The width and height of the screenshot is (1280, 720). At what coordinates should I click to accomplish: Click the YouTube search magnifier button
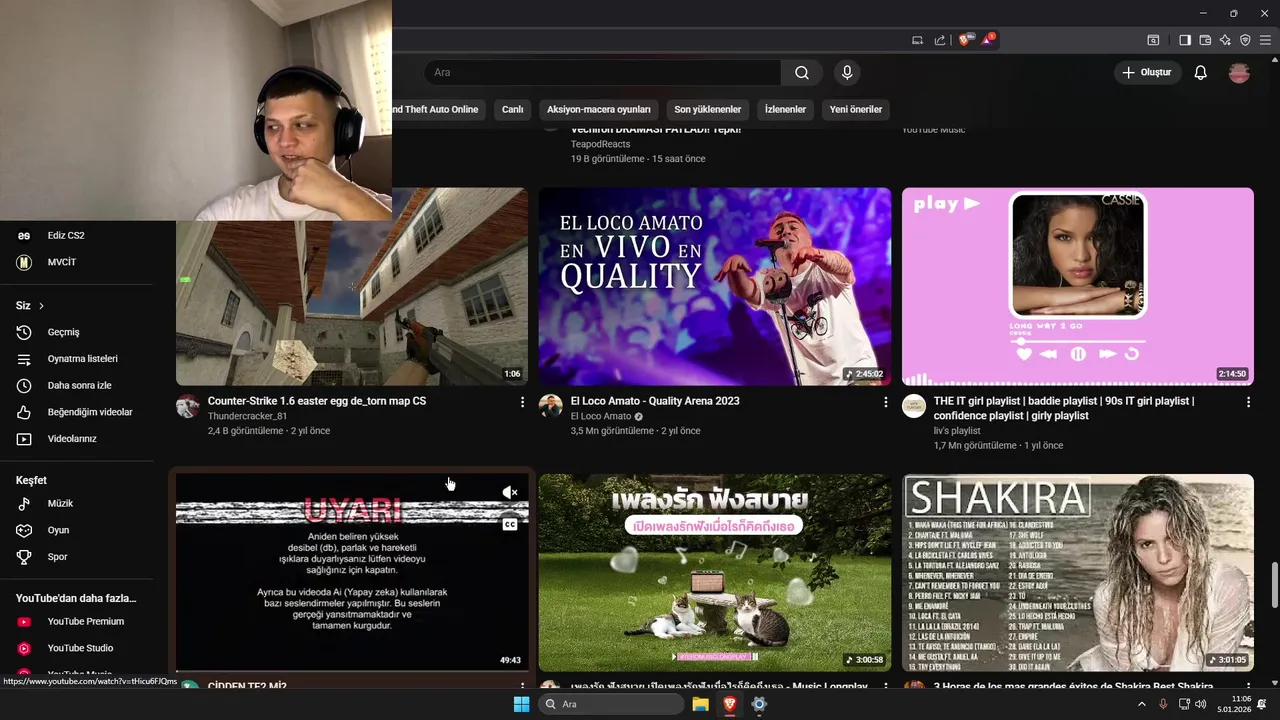point(802,72)
